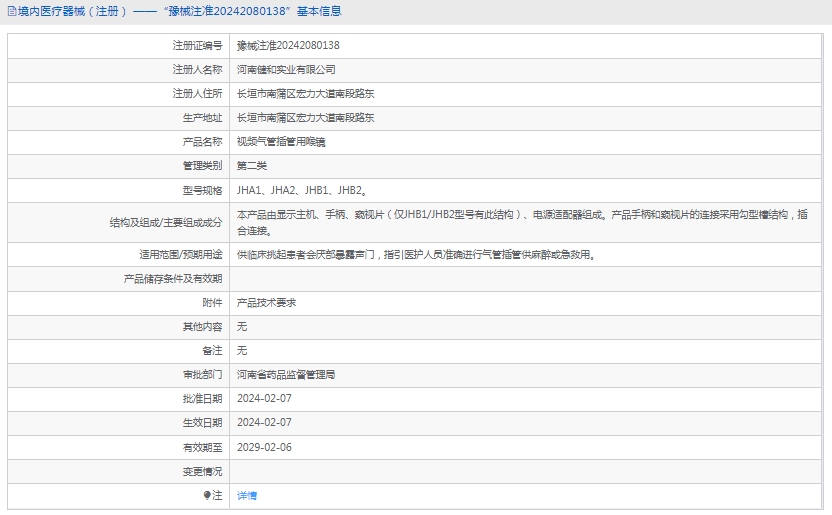The width and height of the screenshot is (832, 515).
Task: Click the 生产地址 row label
Action: 203,118
